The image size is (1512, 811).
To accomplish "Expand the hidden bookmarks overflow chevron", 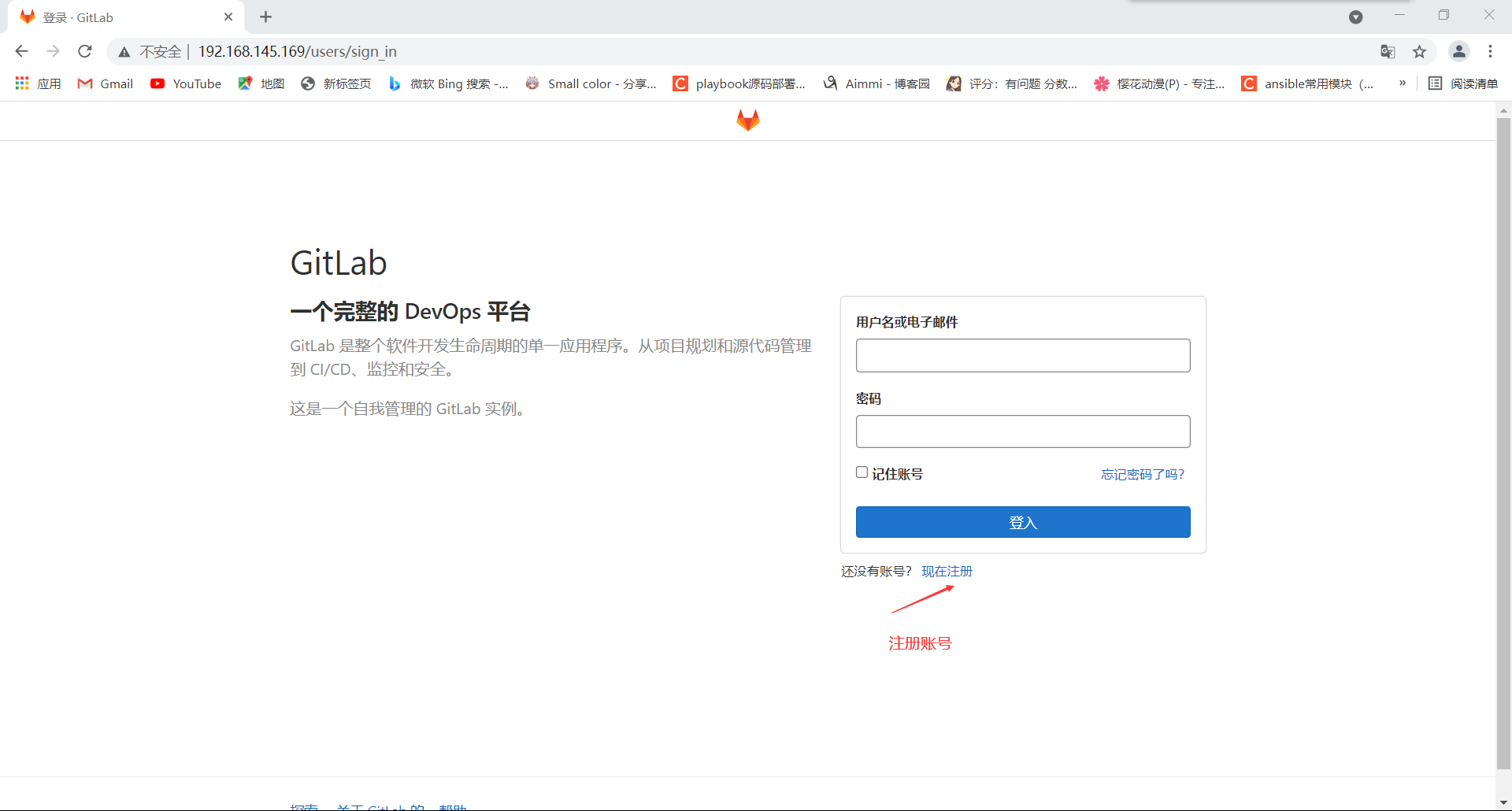I will tap(1403, 83).
